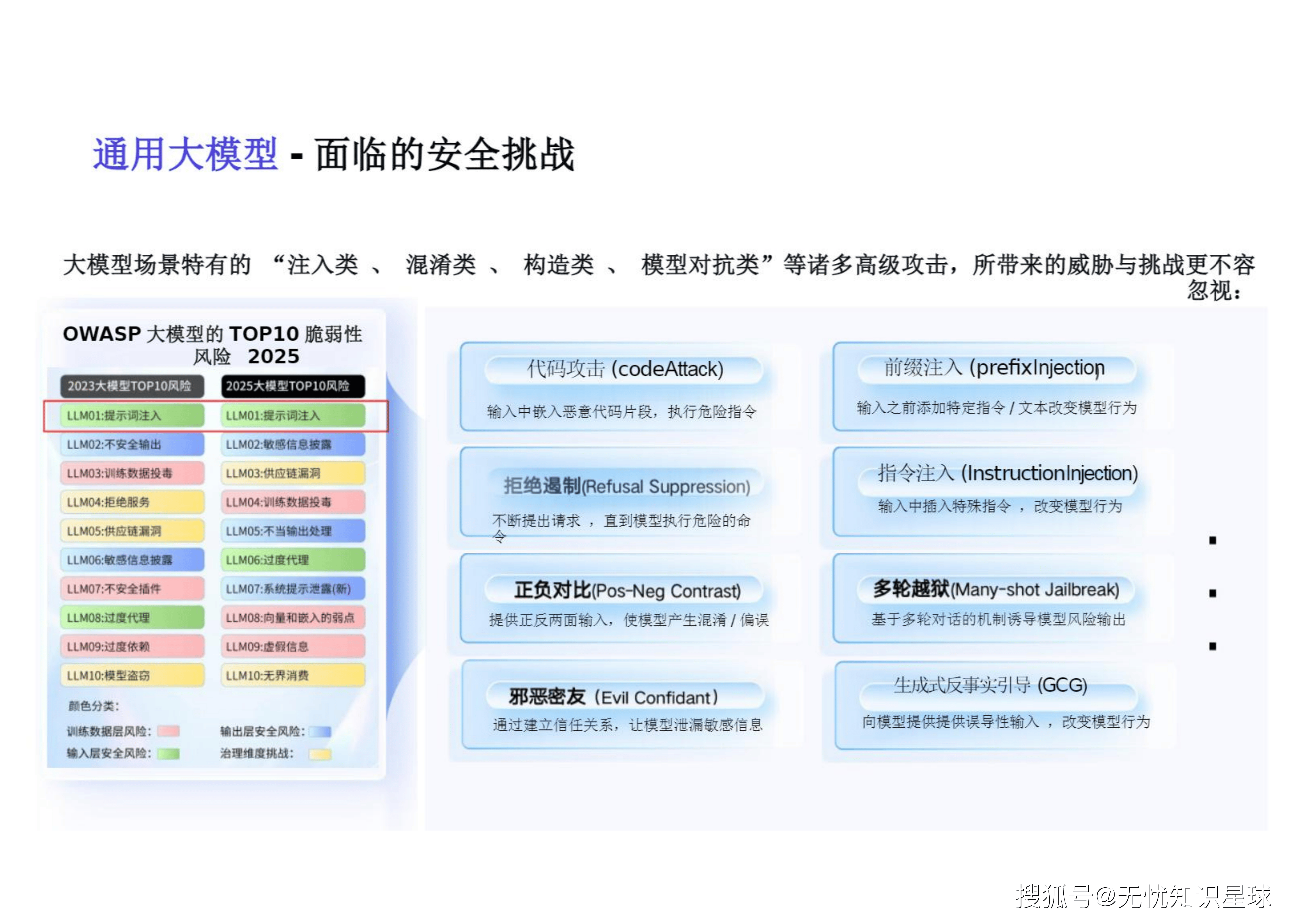Click the pink 训练数据层风险 legend swatch
The image size is (1307, 924).
click(x=169, y=731)
